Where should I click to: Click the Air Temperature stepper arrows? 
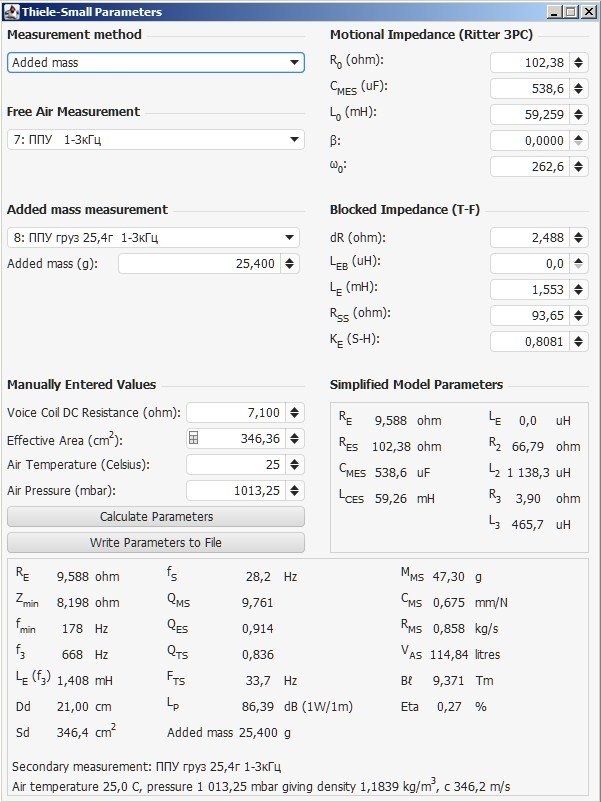[294, 464]
